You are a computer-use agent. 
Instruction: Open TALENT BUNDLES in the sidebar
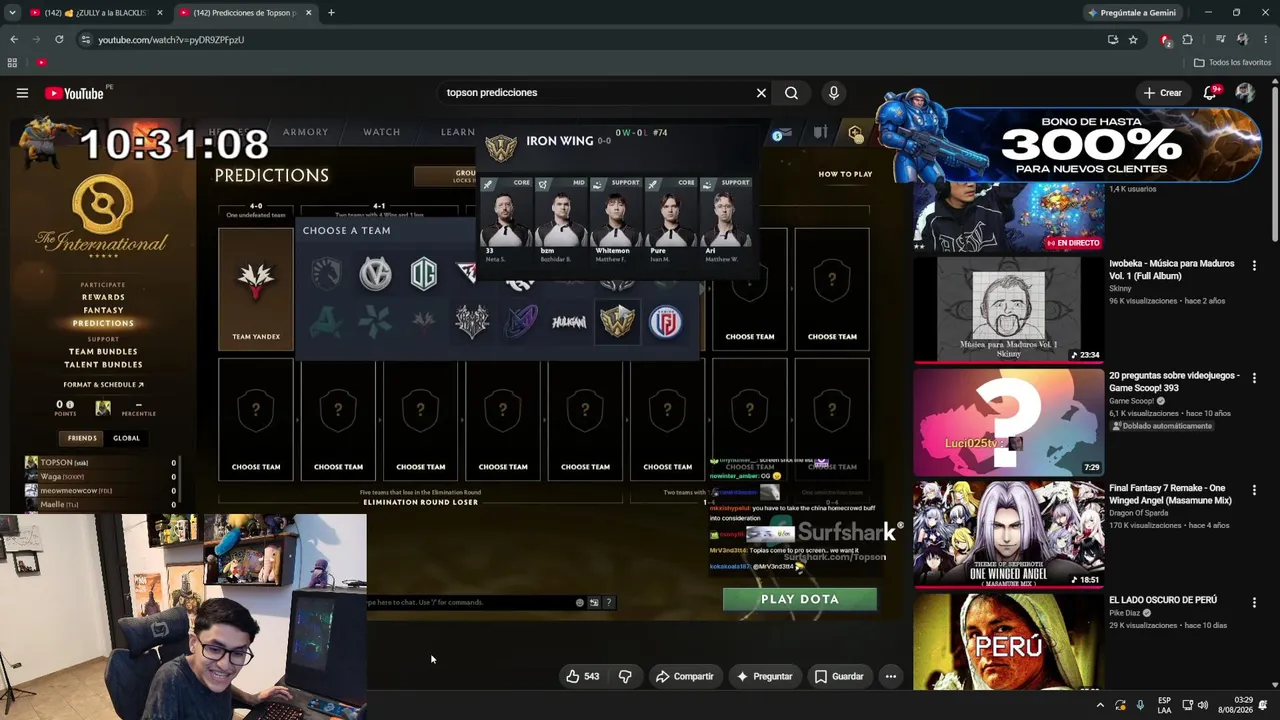click(x=103, y=365)
